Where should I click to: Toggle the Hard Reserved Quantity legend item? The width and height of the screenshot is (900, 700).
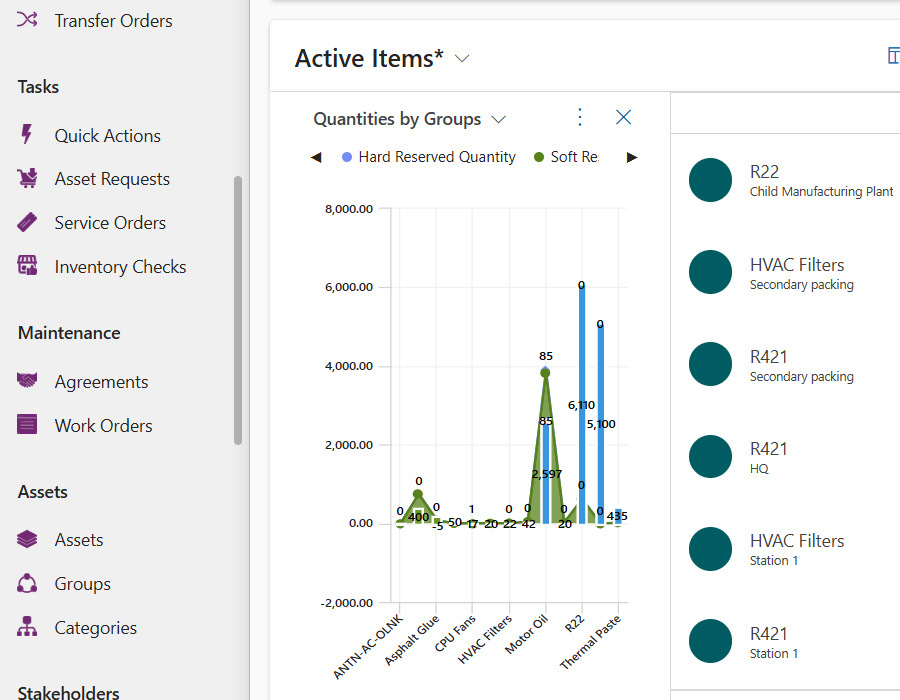pos(429,157)
